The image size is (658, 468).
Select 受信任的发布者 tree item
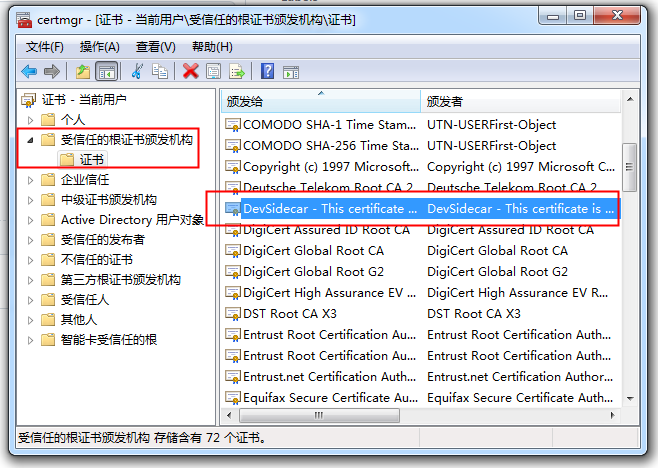coord(103,239)
